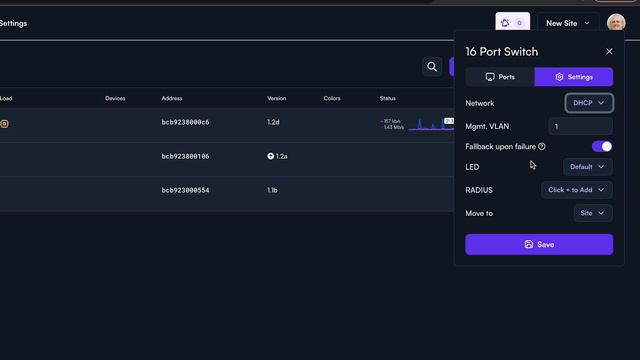Click the Status column header

click(x=387, y=98)
